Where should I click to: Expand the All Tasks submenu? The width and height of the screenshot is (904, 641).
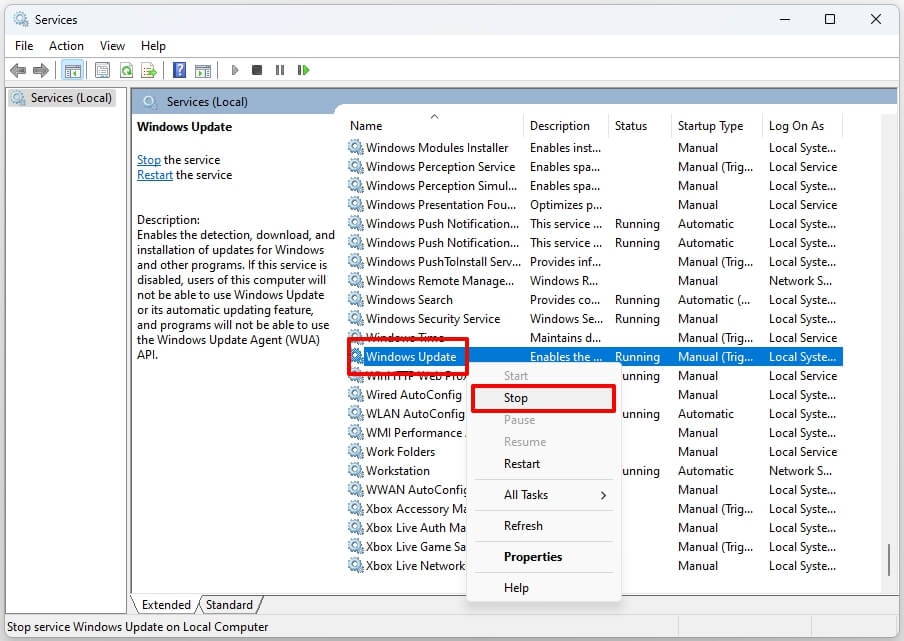coord(543,495)
